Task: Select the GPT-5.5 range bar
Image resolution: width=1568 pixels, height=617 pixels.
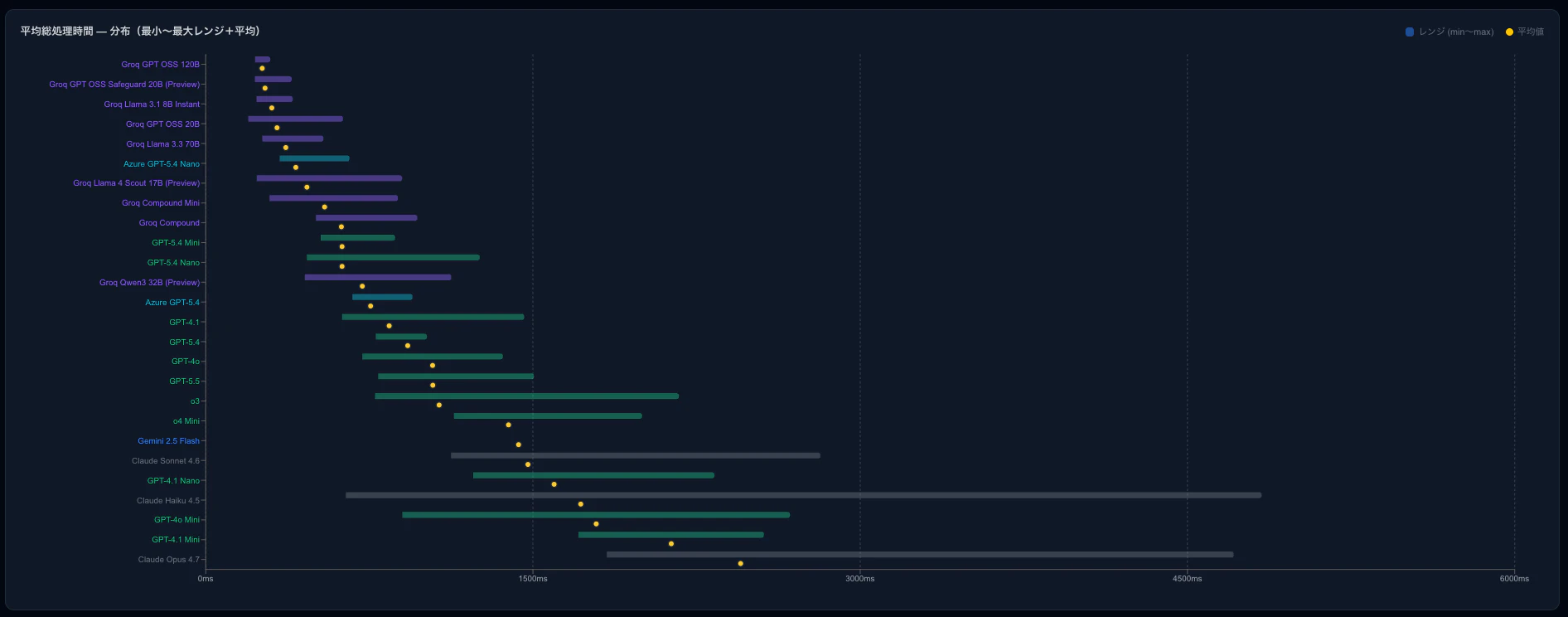Action: pos(456,377)
